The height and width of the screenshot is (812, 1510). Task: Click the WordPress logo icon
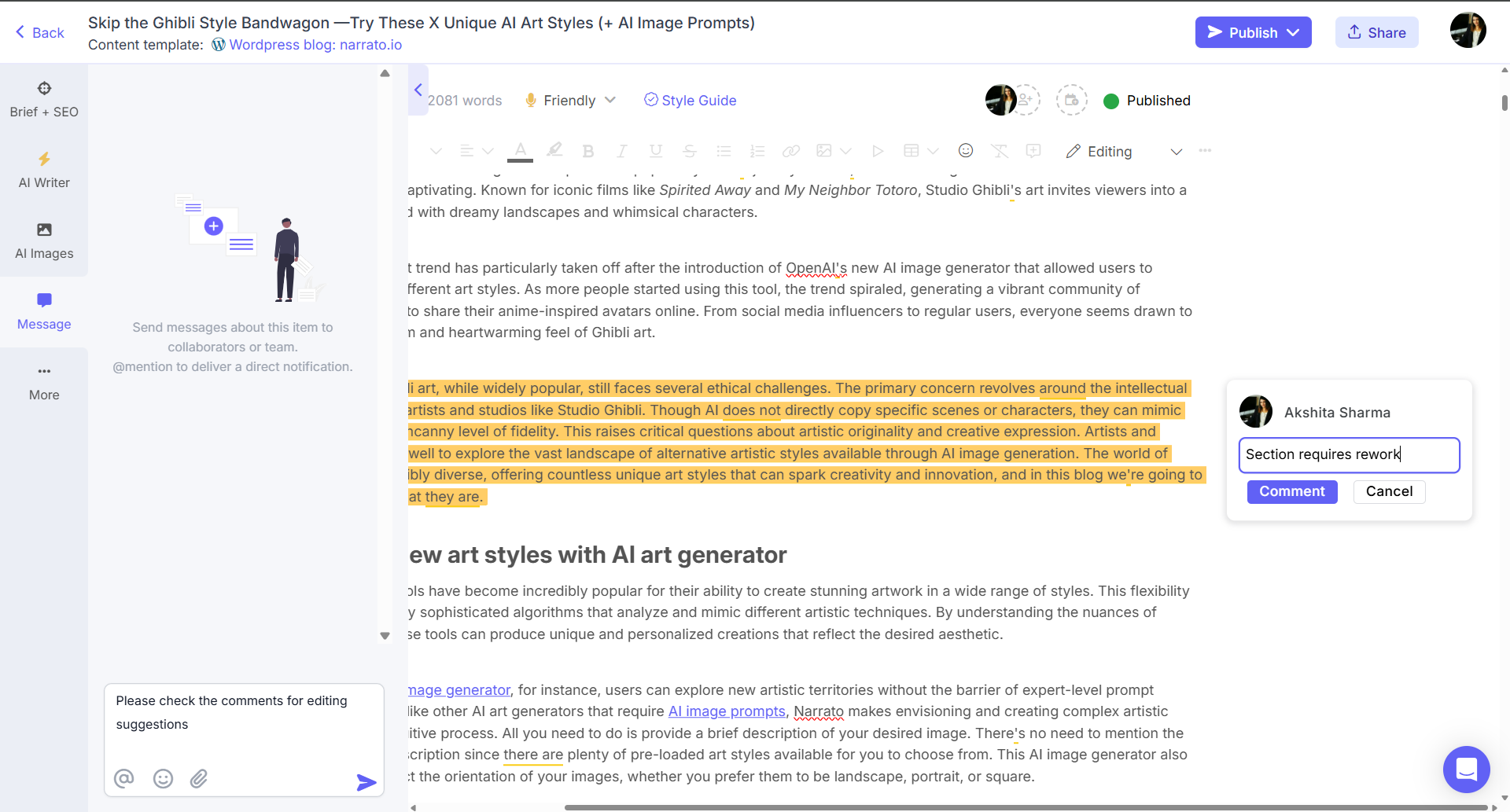click(x=219, y=45)
